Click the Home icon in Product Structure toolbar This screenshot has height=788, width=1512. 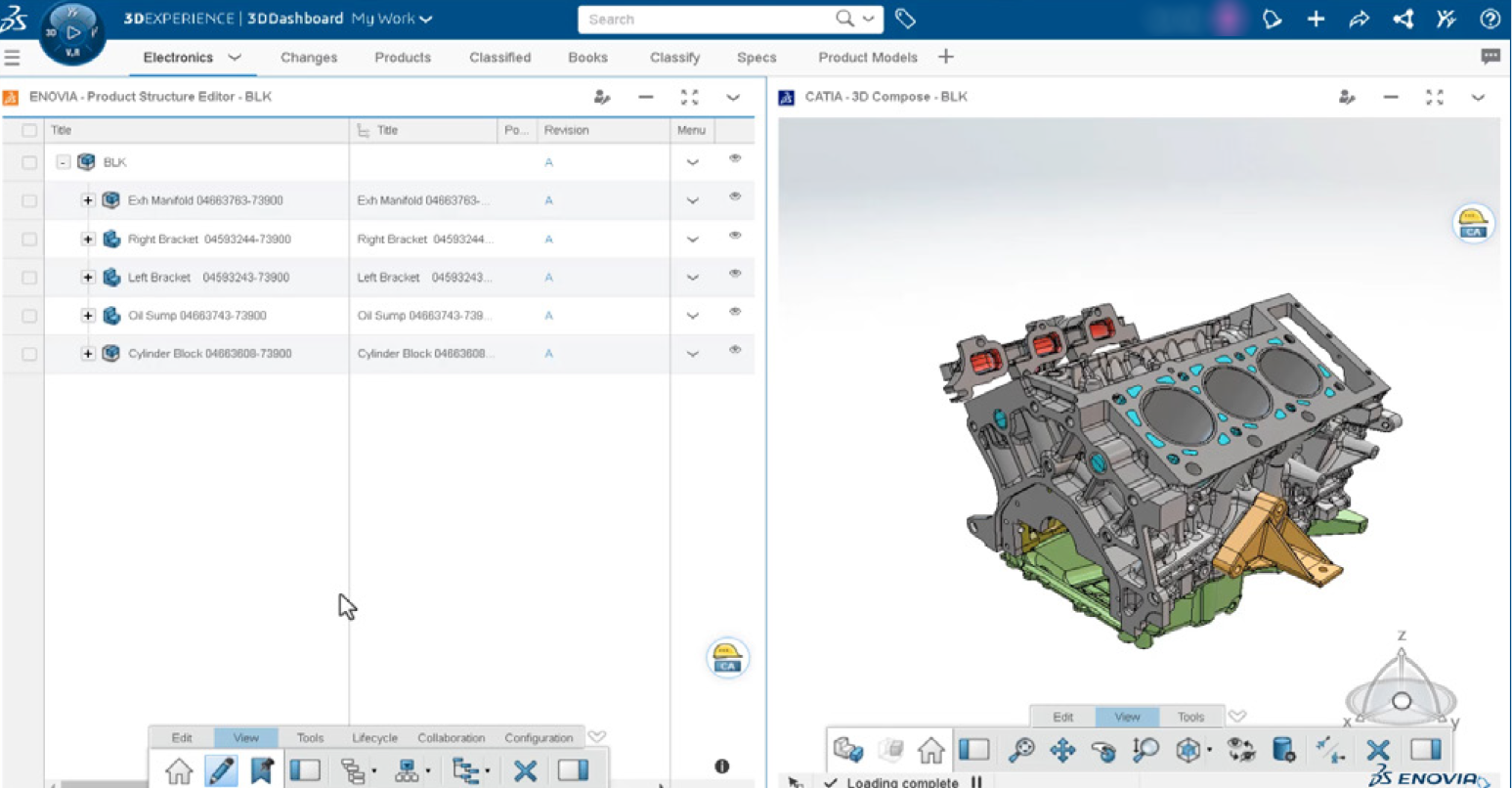179,770
